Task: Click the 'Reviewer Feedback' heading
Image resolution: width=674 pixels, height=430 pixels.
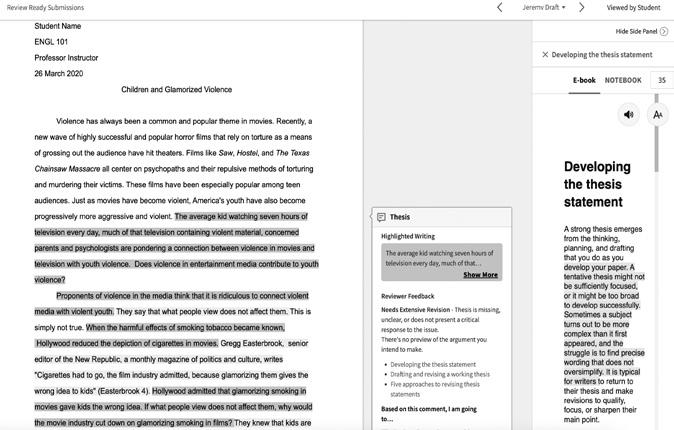Action: pos(407,296)
